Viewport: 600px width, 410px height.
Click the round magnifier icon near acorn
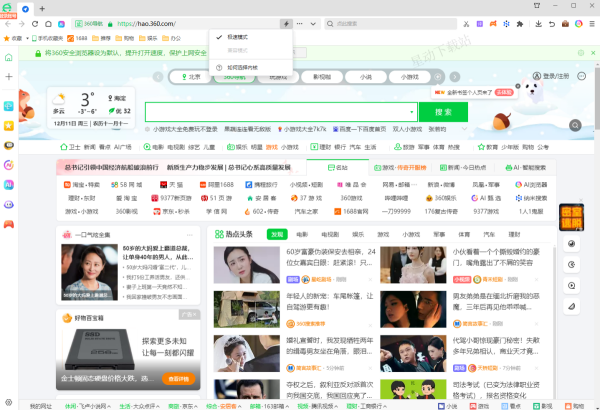pyautogui.click(x=575, y=125)
